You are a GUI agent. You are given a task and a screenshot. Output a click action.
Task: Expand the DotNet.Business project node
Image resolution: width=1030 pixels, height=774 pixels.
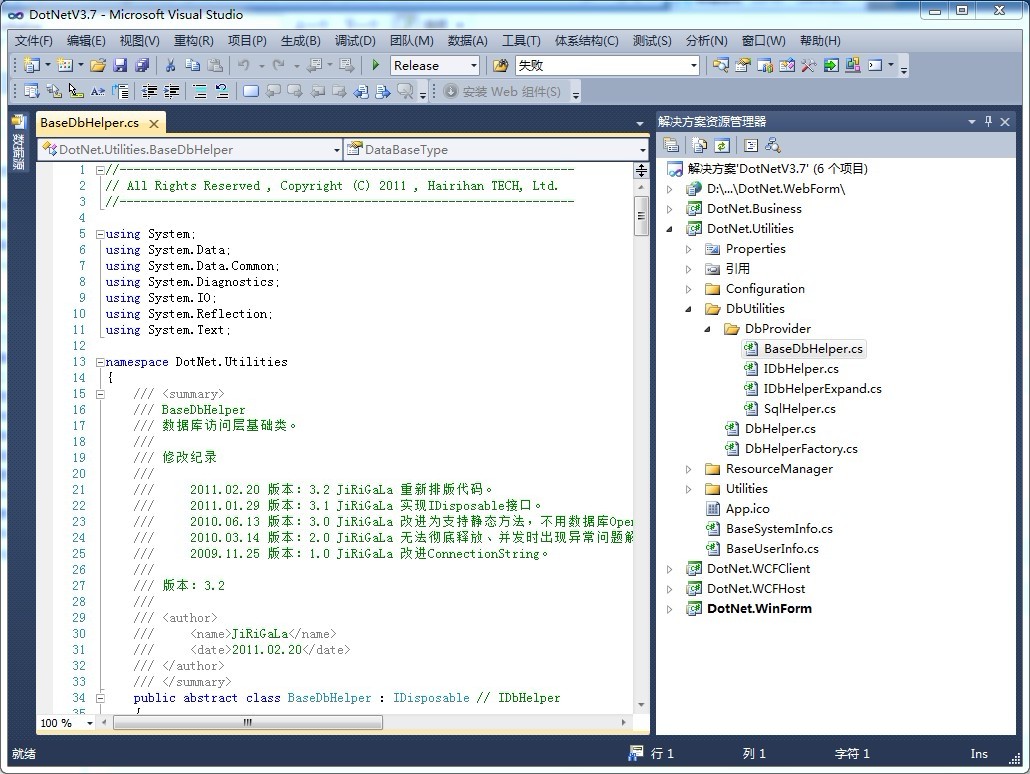click(x=669, y=210)
